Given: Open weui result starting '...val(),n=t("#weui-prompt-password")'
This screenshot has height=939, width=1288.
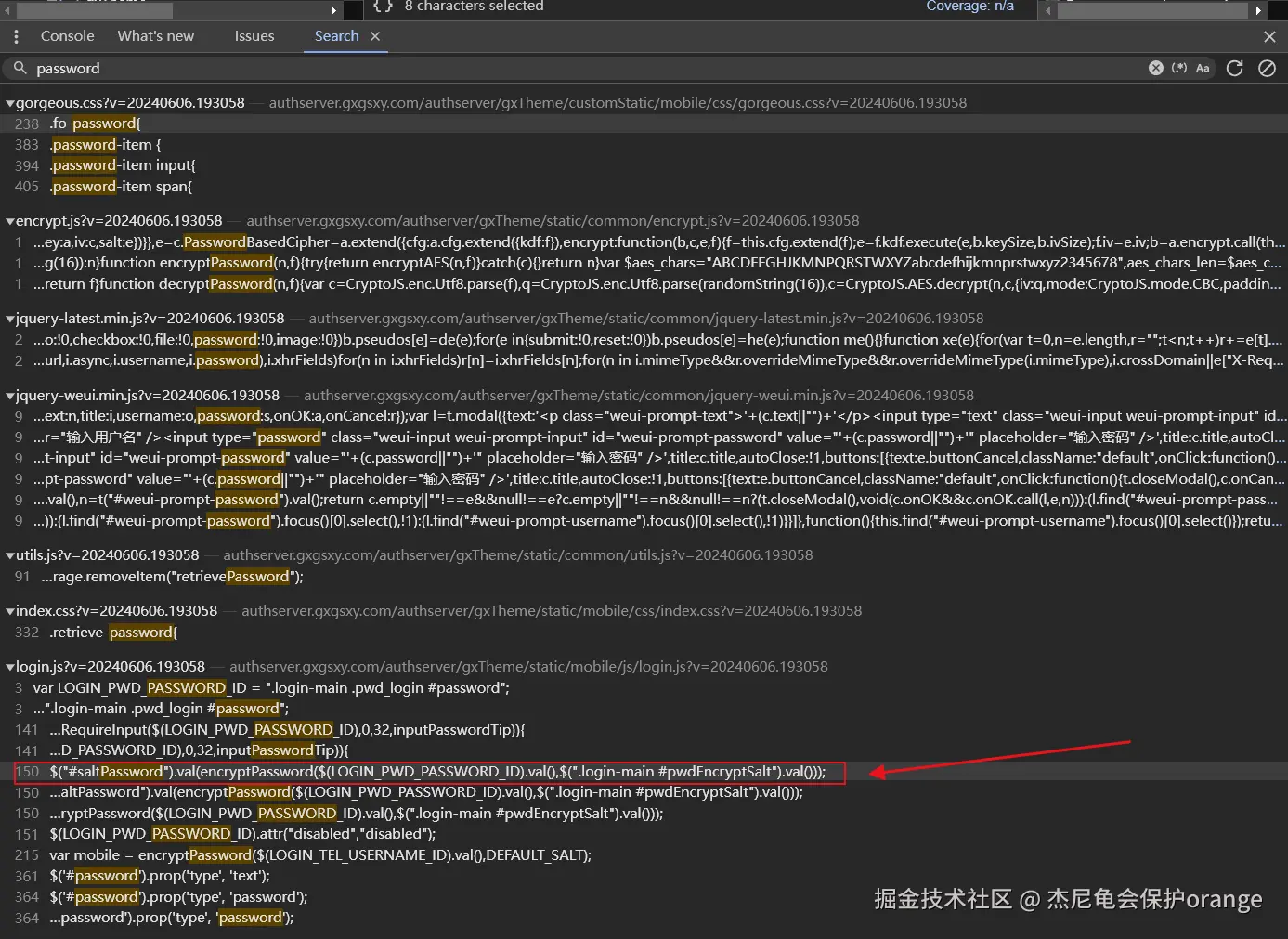Looking at the screenshot, I should click(x=644, y=500).
